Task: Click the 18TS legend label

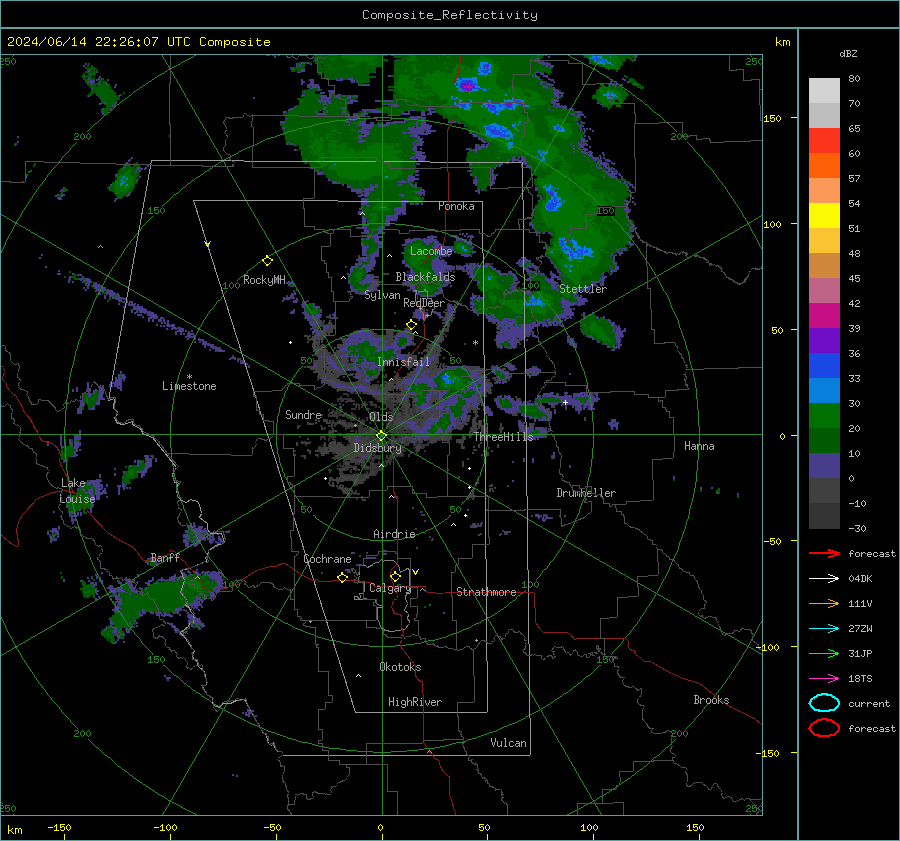Action: pos(860,679)
